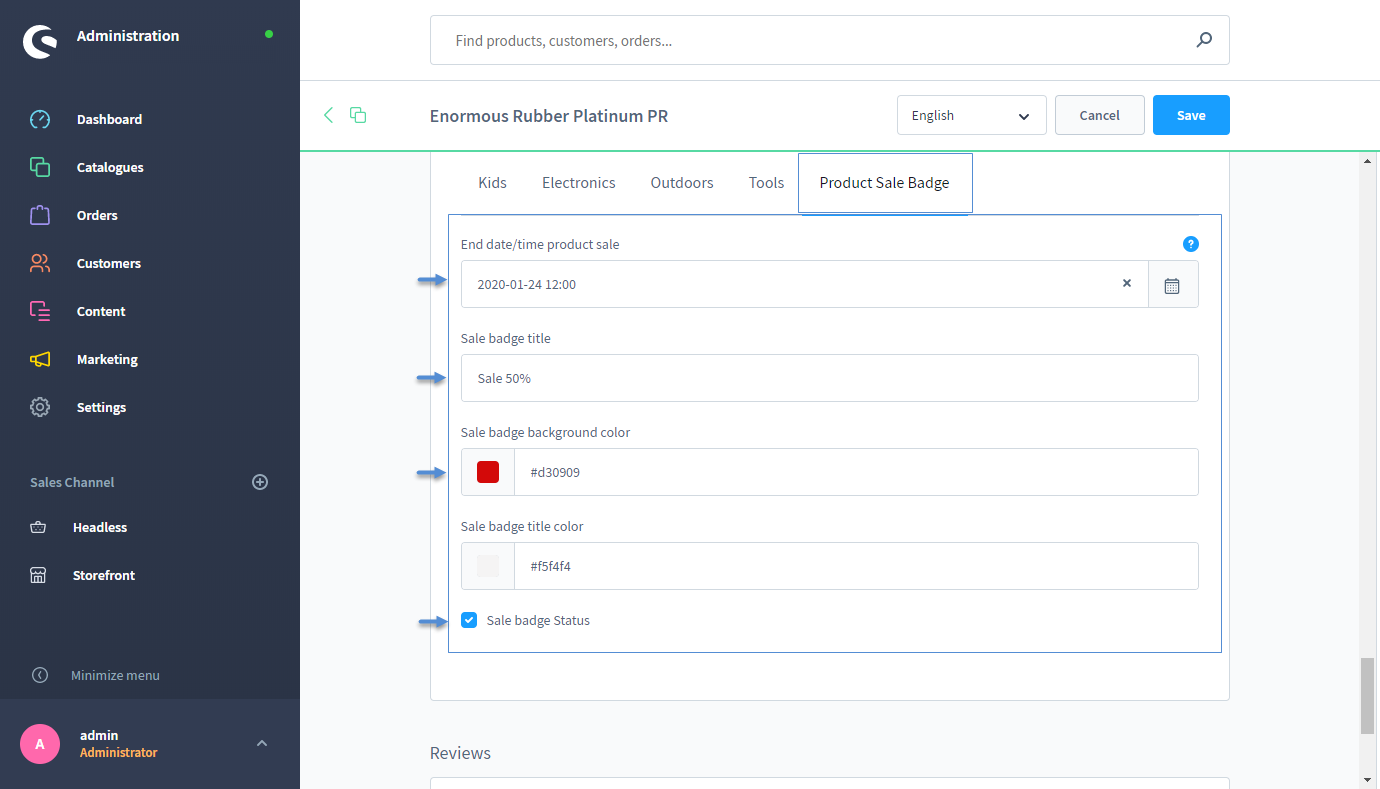Show help for end date field

coord(1190,244)
